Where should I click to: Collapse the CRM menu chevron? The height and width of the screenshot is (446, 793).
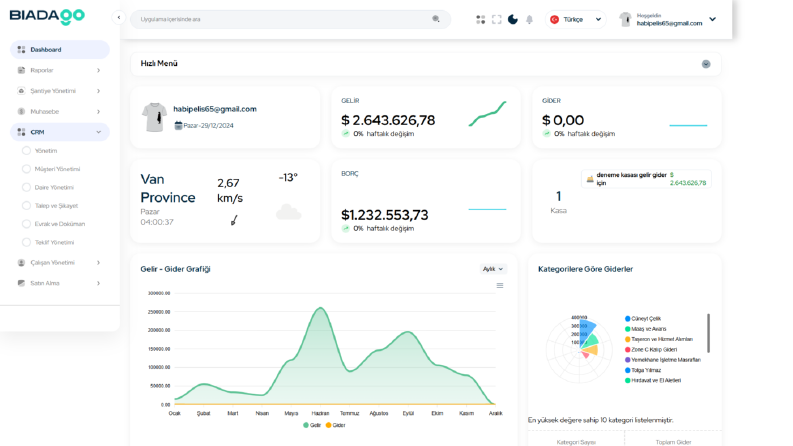[x=98, y=132]
